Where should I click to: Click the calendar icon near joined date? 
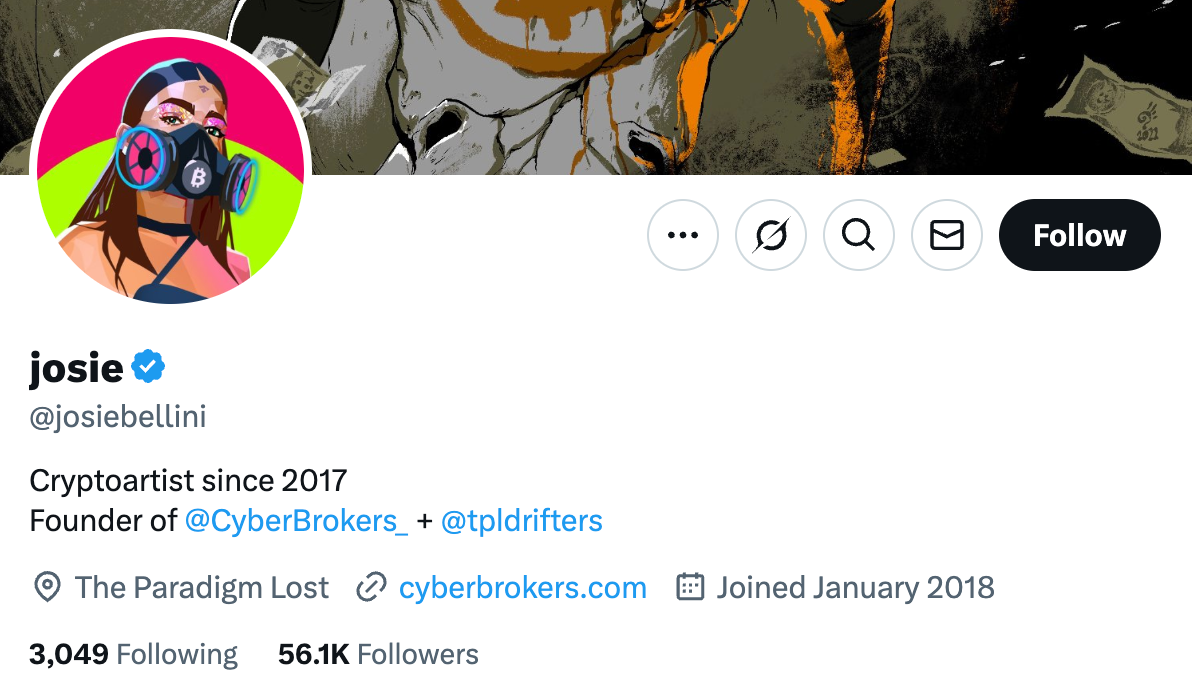tap(690, 587)
